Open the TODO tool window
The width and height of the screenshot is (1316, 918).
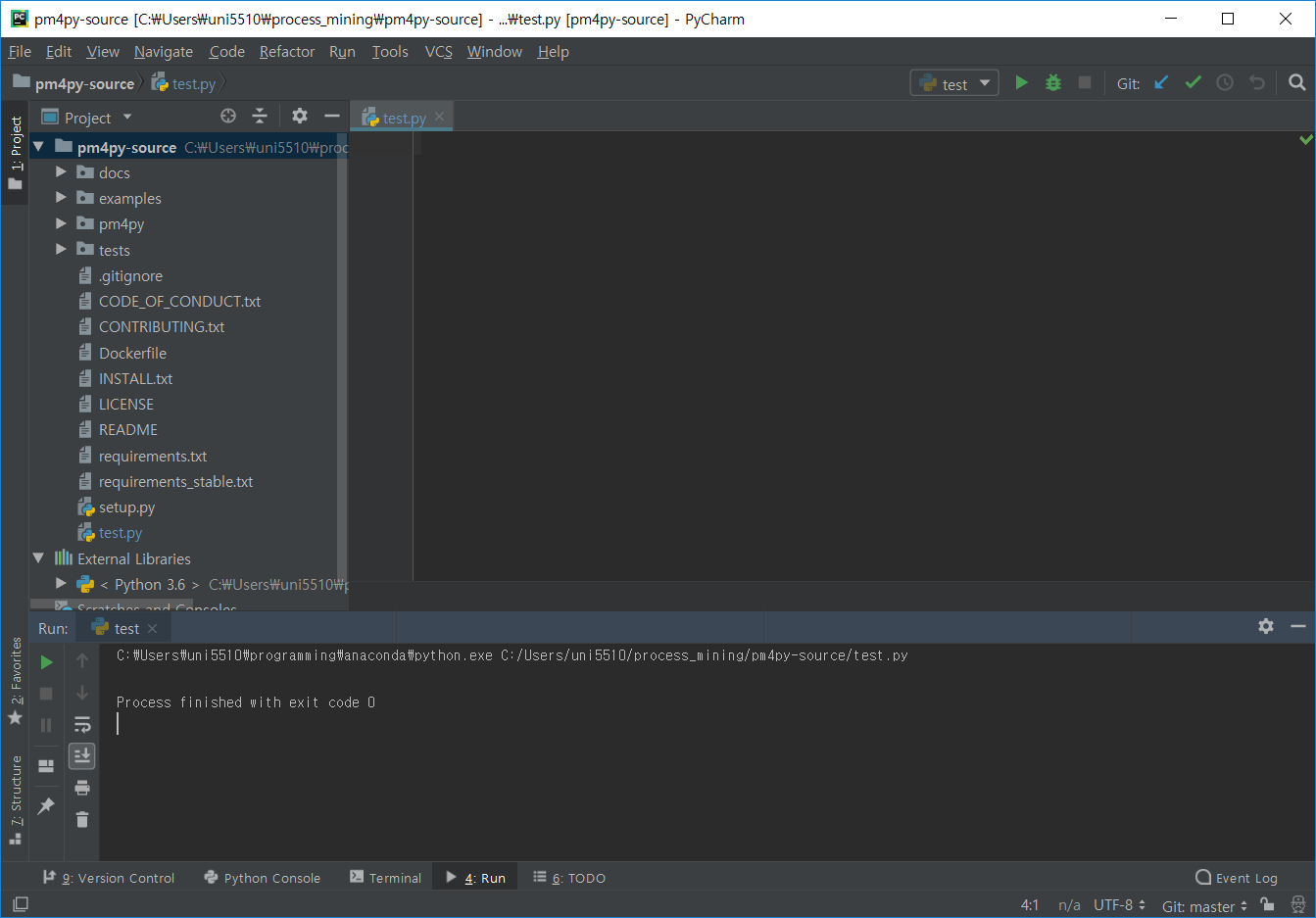[568, 877]
